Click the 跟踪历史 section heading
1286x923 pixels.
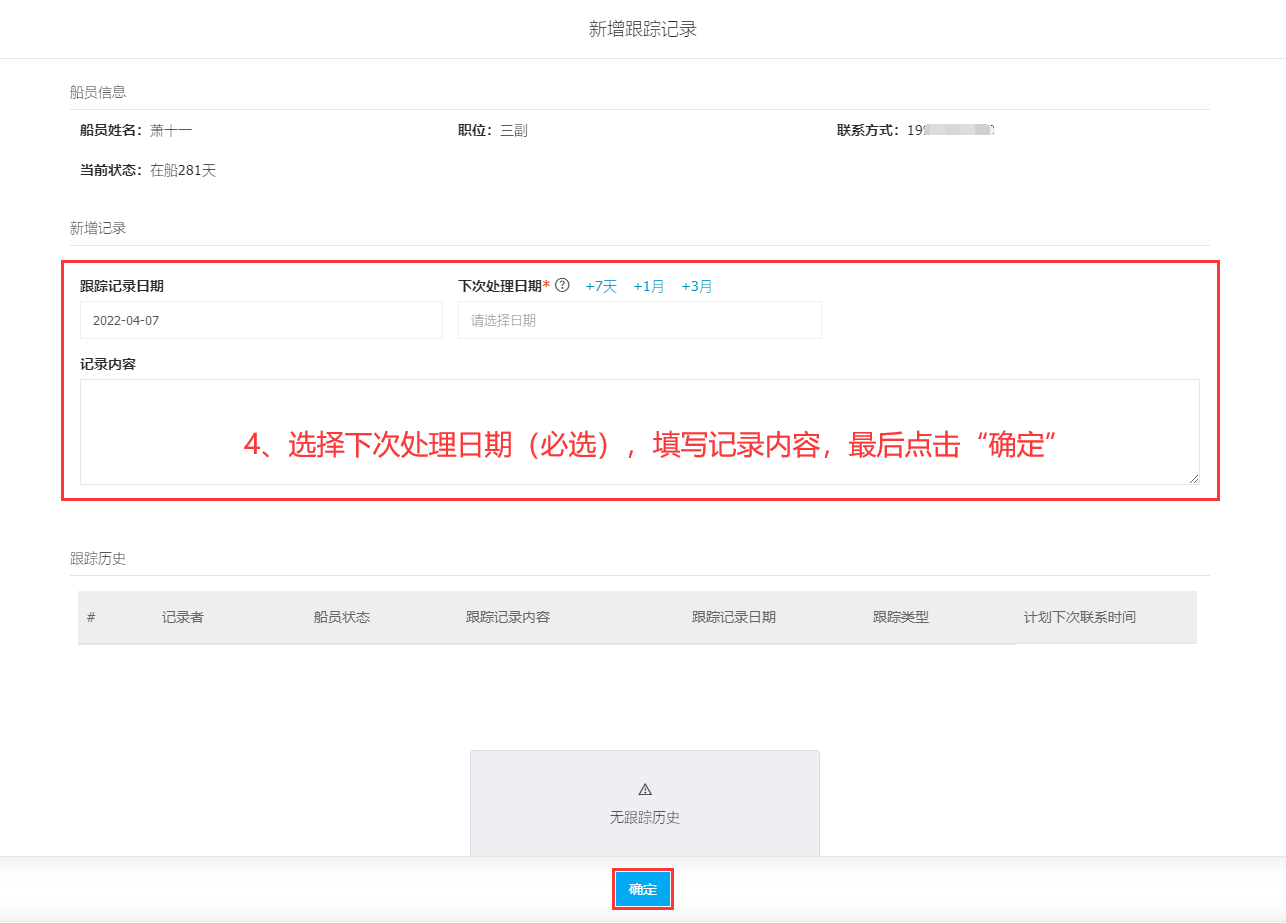pos(98,558)
